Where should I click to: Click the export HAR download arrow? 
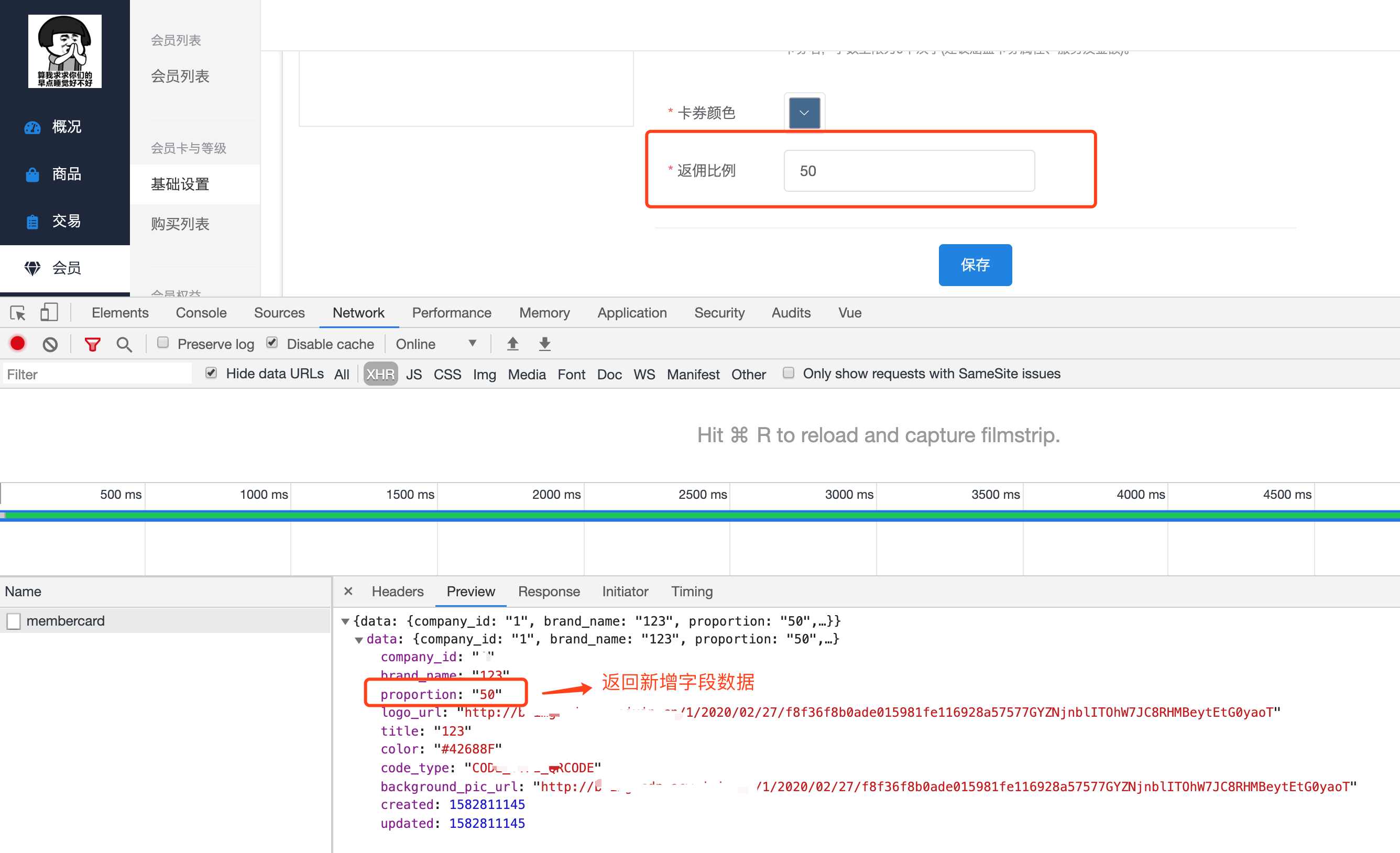[x=544, y=343]
